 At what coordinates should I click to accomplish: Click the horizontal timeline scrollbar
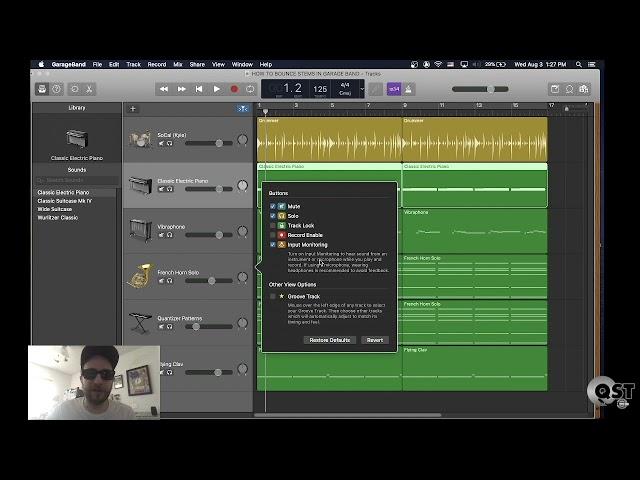point(347,415)
